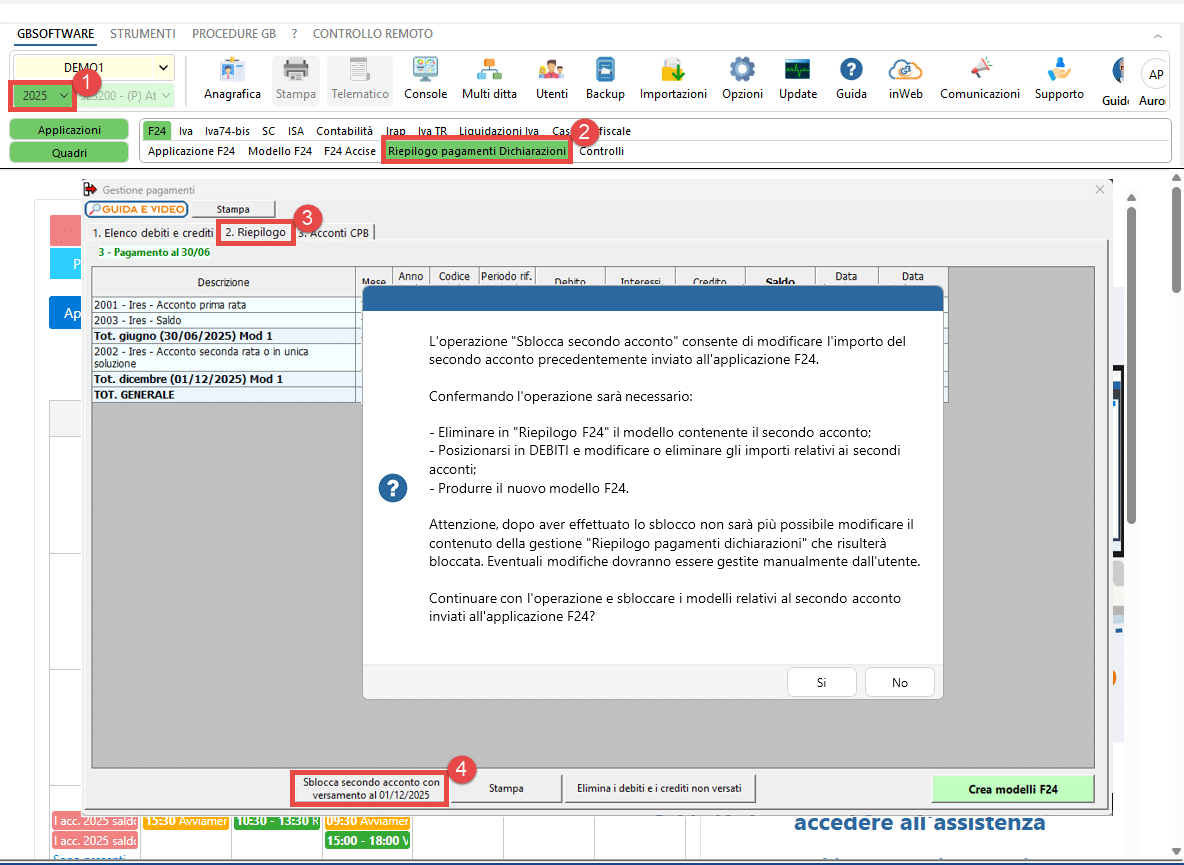Open the Opzioni gear icon
Viewport: 1184px width, 865px height.
(742, 79)
